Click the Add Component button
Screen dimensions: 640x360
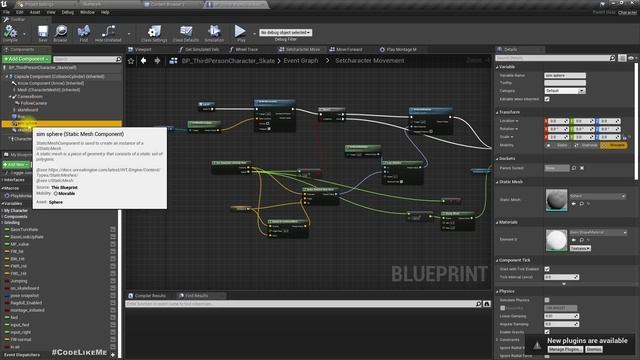27,59
